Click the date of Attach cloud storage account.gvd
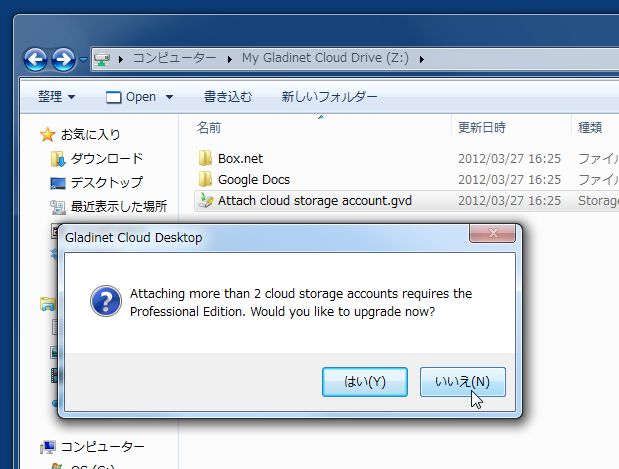Image resolution: width=619 pixels, height=469 pixels. 509,201
